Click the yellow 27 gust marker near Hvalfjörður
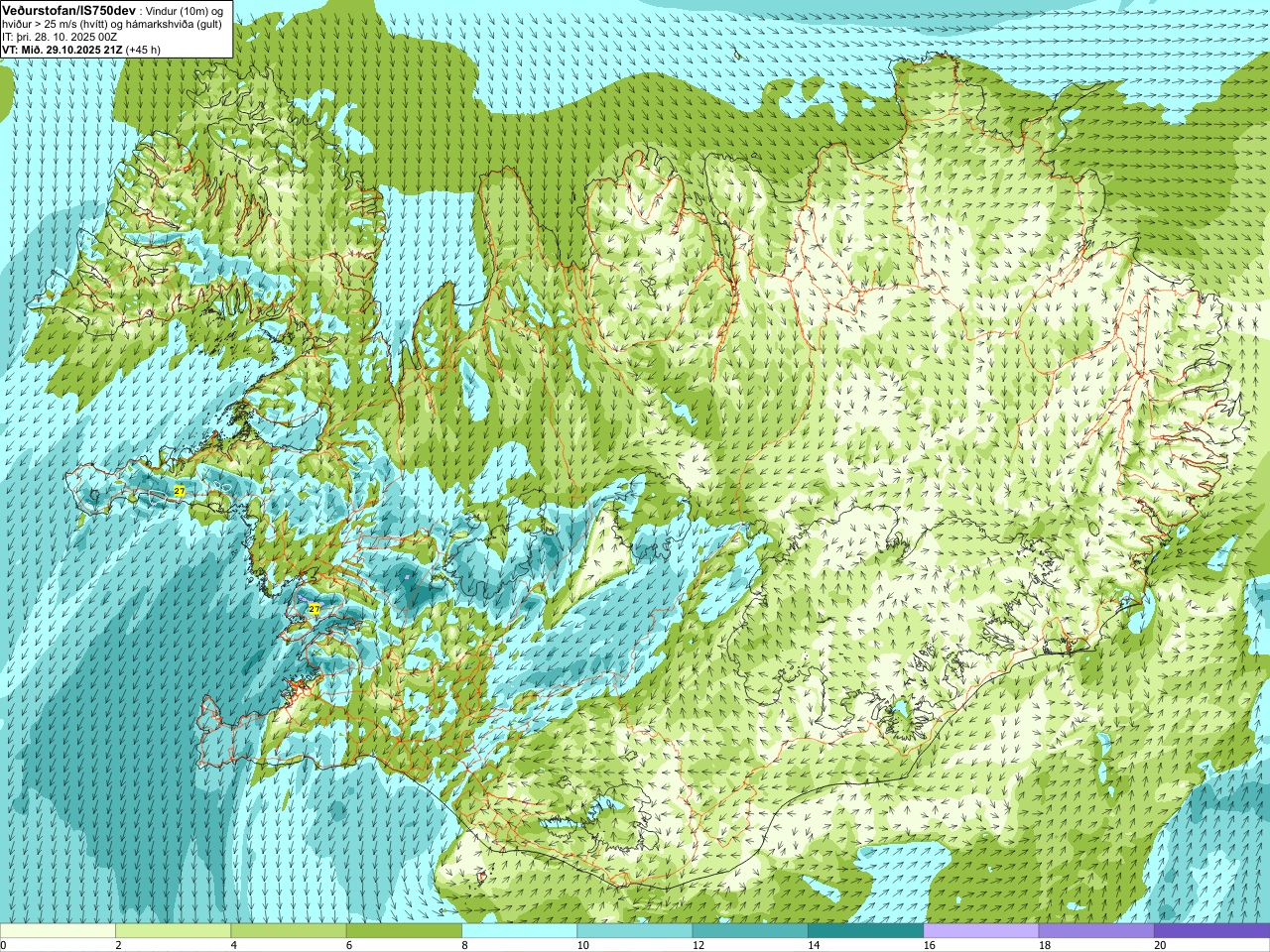 click(315, 608)
